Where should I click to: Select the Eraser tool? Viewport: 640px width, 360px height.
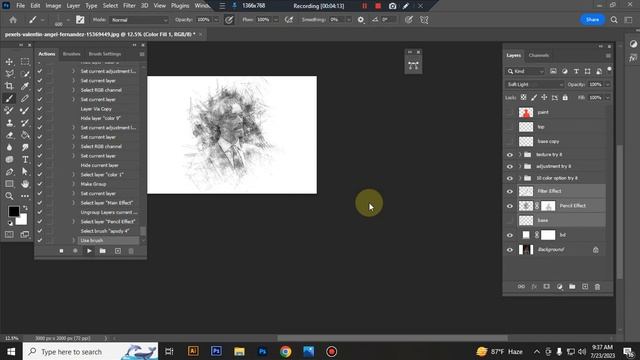[x=9, y=135]
